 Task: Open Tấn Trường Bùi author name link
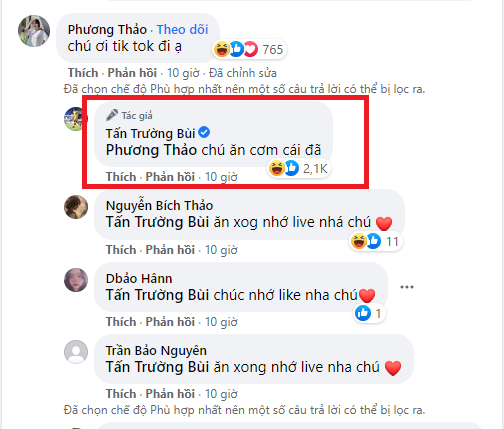[x=150, y=133]
